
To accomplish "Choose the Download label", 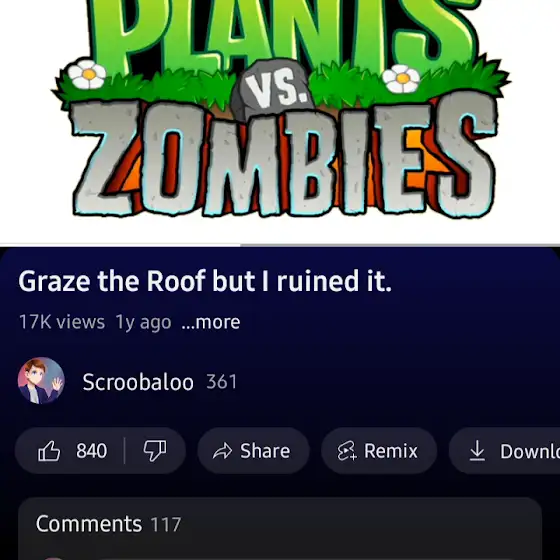I will (x=530, y=451).
